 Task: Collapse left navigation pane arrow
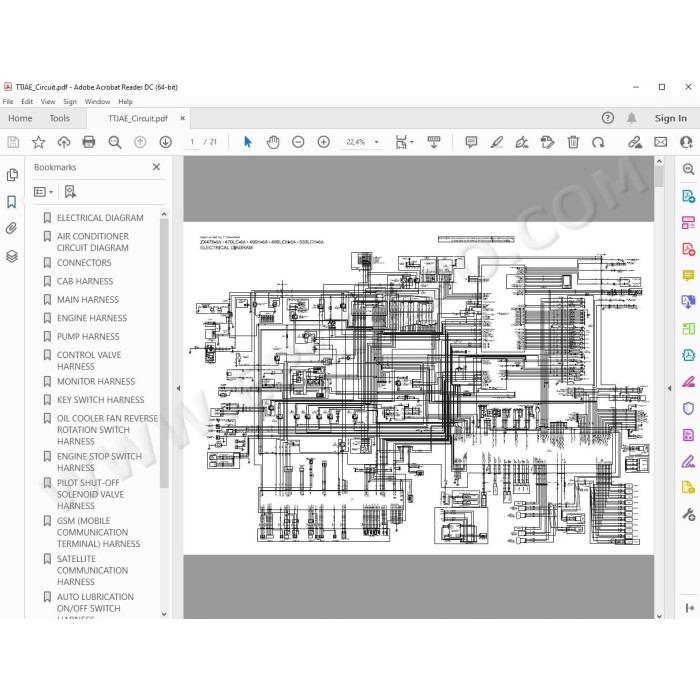click(178, 388)
